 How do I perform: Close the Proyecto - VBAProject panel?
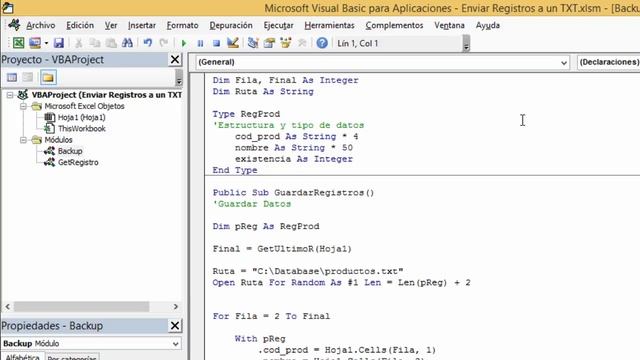click(x=175, y=60)
